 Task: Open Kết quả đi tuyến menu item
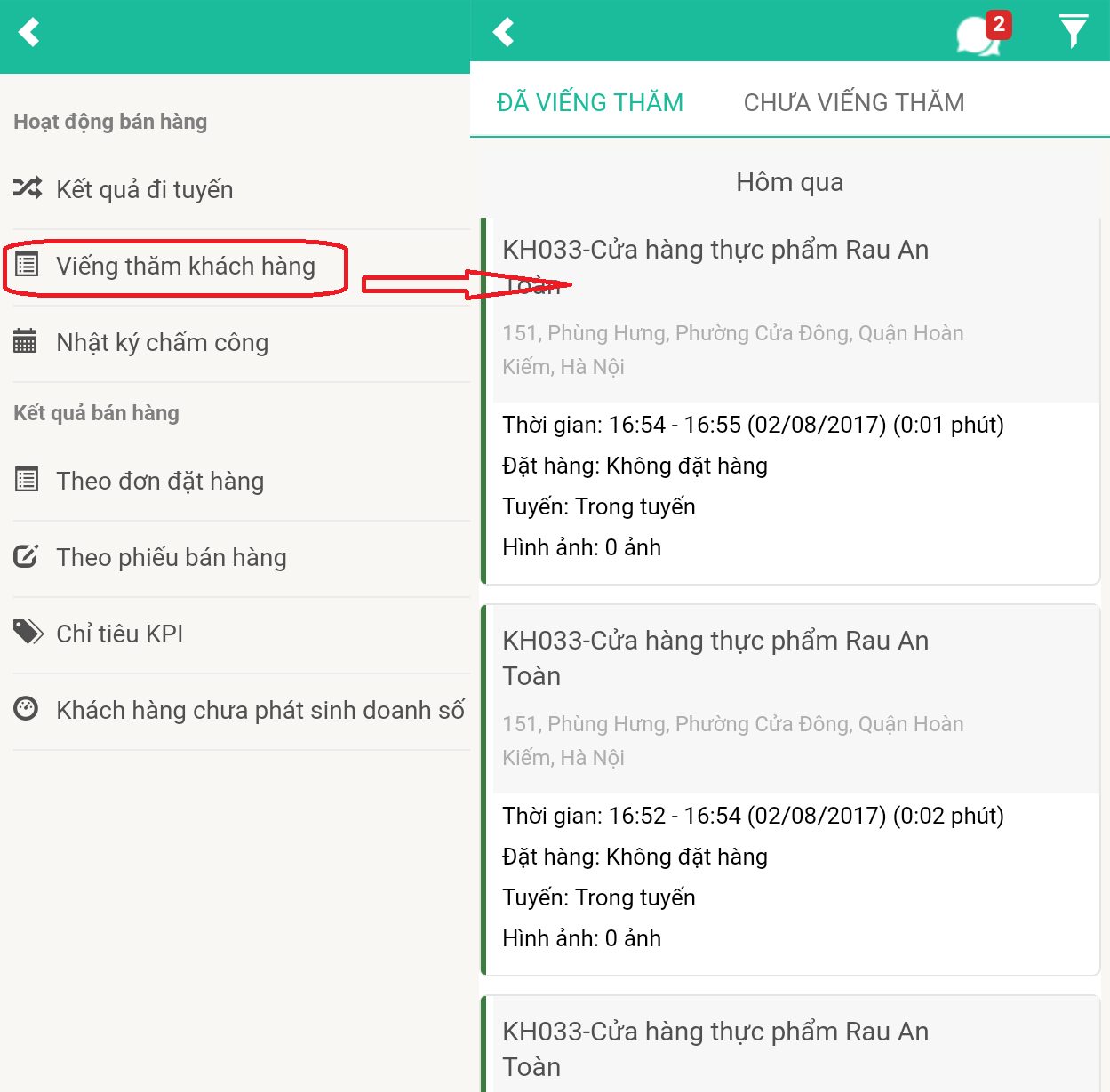coord(242,189)
